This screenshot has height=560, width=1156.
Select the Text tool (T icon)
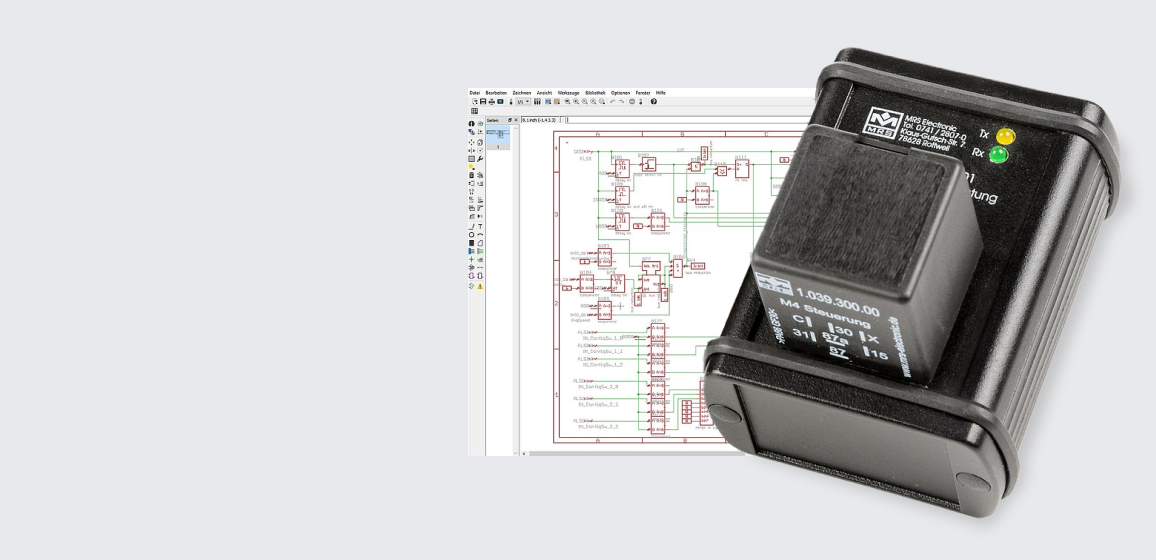(480, 227)
